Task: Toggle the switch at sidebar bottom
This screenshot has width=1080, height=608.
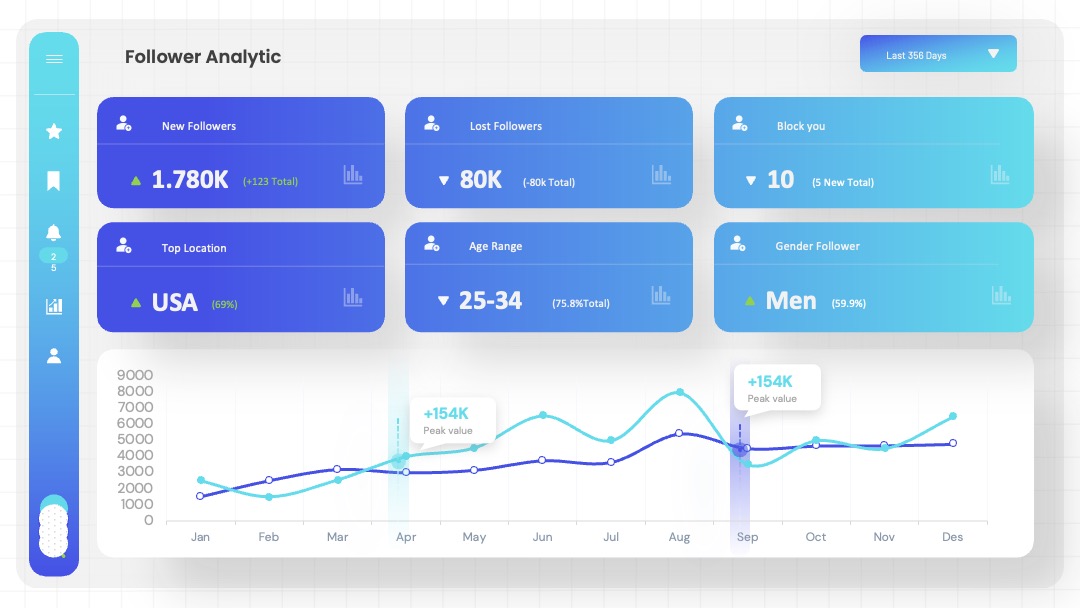Action: [54, 527]
